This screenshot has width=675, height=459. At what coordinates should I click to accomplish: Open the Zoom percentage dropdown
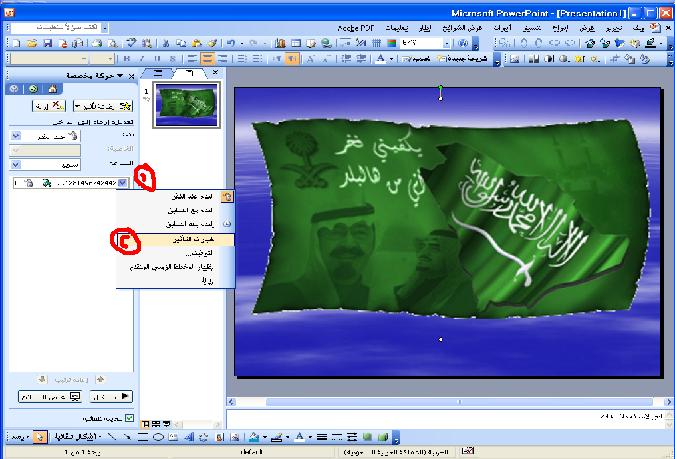[446, 43]
